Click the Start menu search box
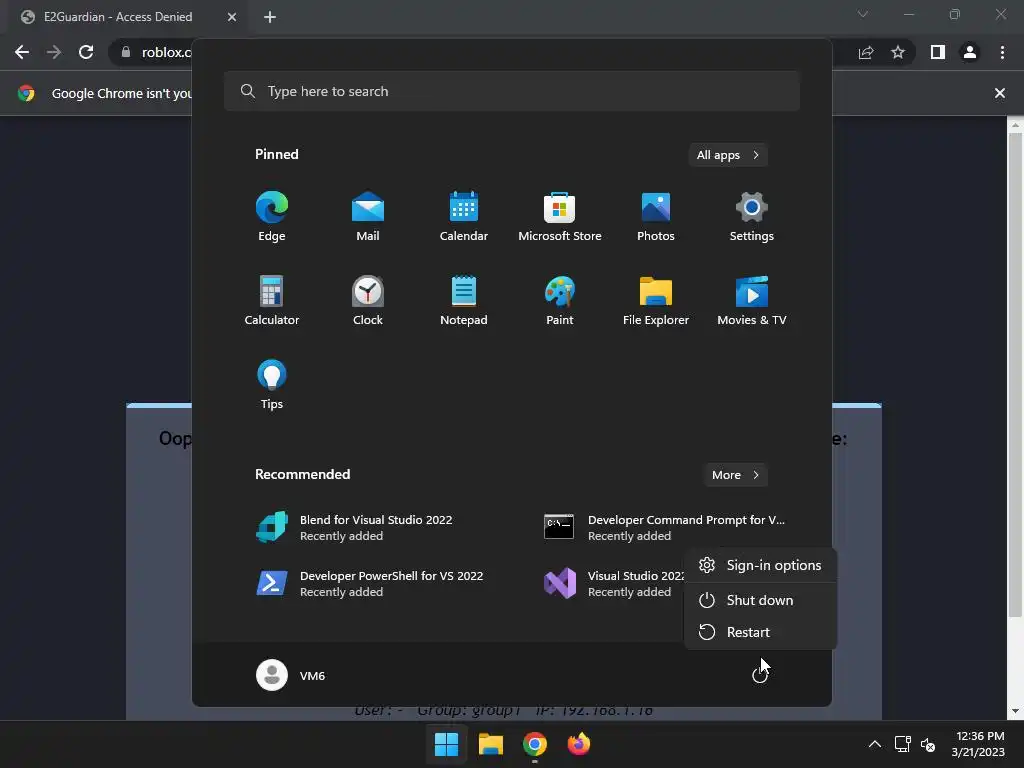1024x768 pixels. coord(512,91)
